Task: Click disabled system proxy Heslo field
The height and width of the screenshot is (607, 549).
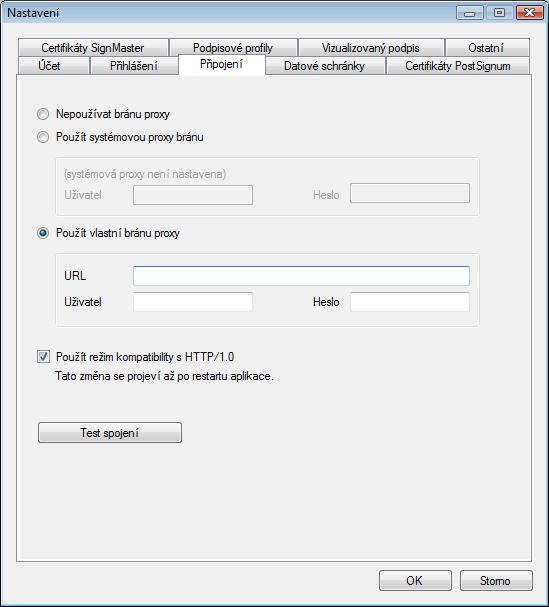Action: [x=410, y=193]
